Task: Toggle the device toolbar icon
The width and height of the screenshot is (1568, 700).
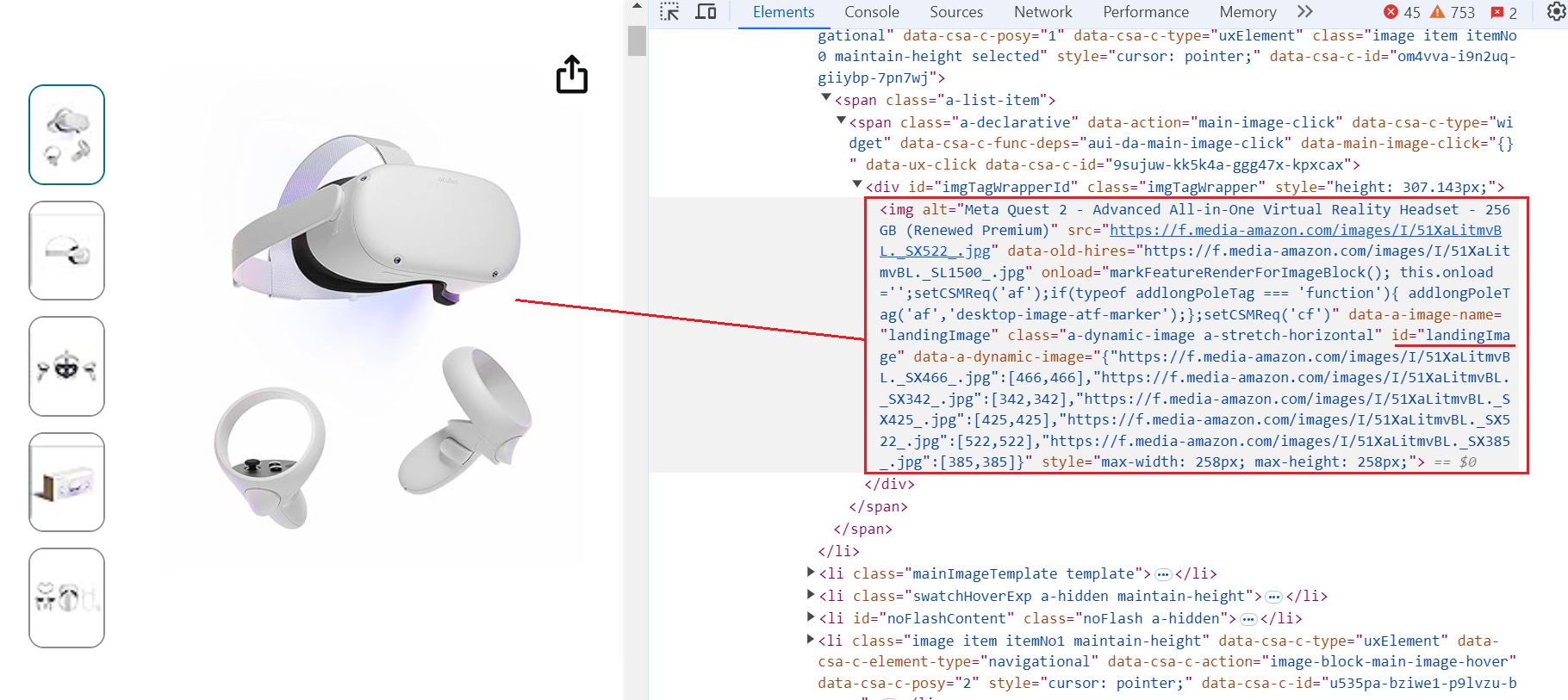Action: [x=706, y=12]
